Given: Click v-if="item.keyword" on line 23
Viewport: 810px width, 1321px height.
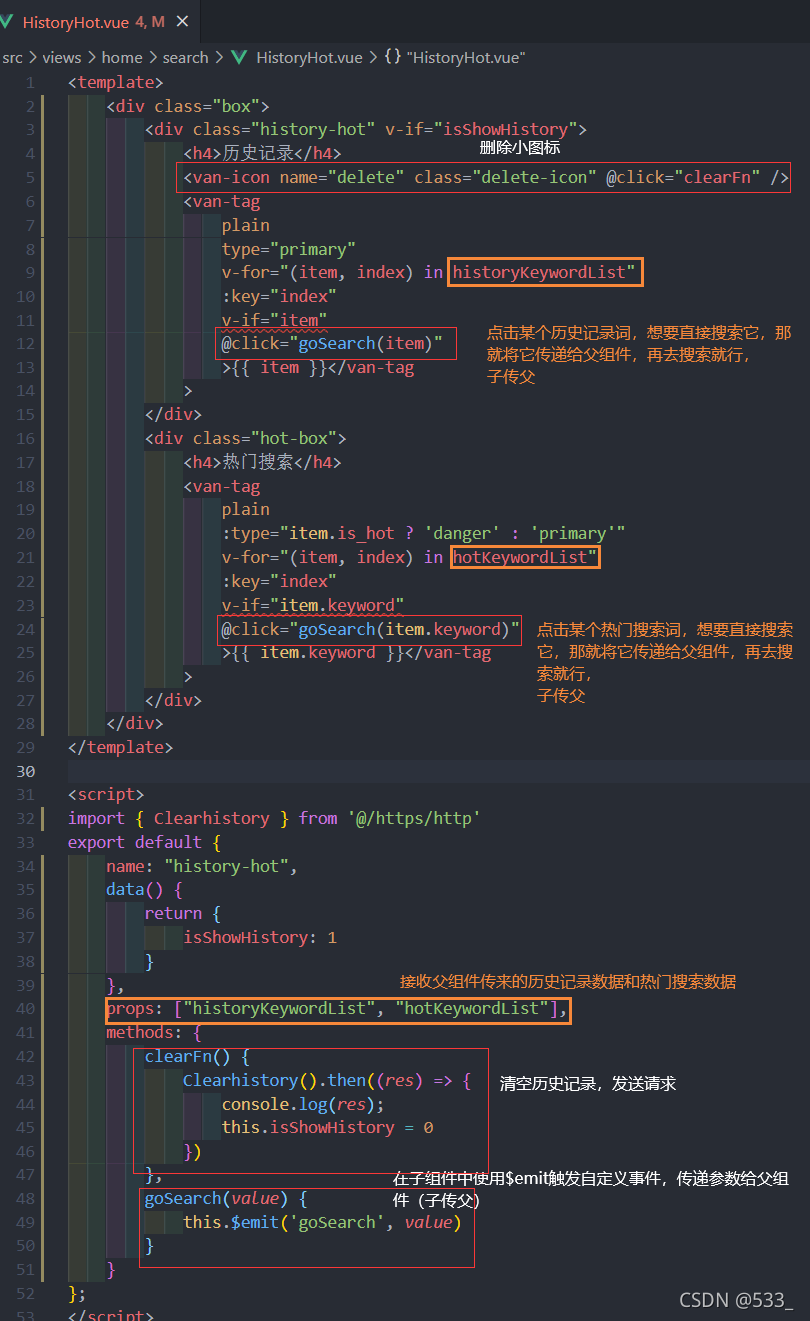Looking at the screenshot, I should tap(313, 605).
